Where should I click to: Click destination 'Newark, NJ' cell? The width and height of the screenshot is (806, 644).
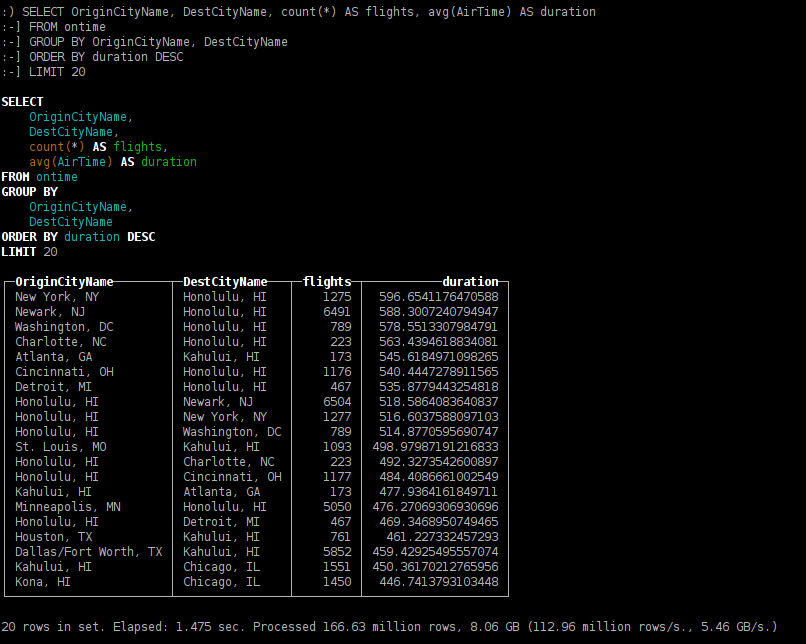(218, 402)
